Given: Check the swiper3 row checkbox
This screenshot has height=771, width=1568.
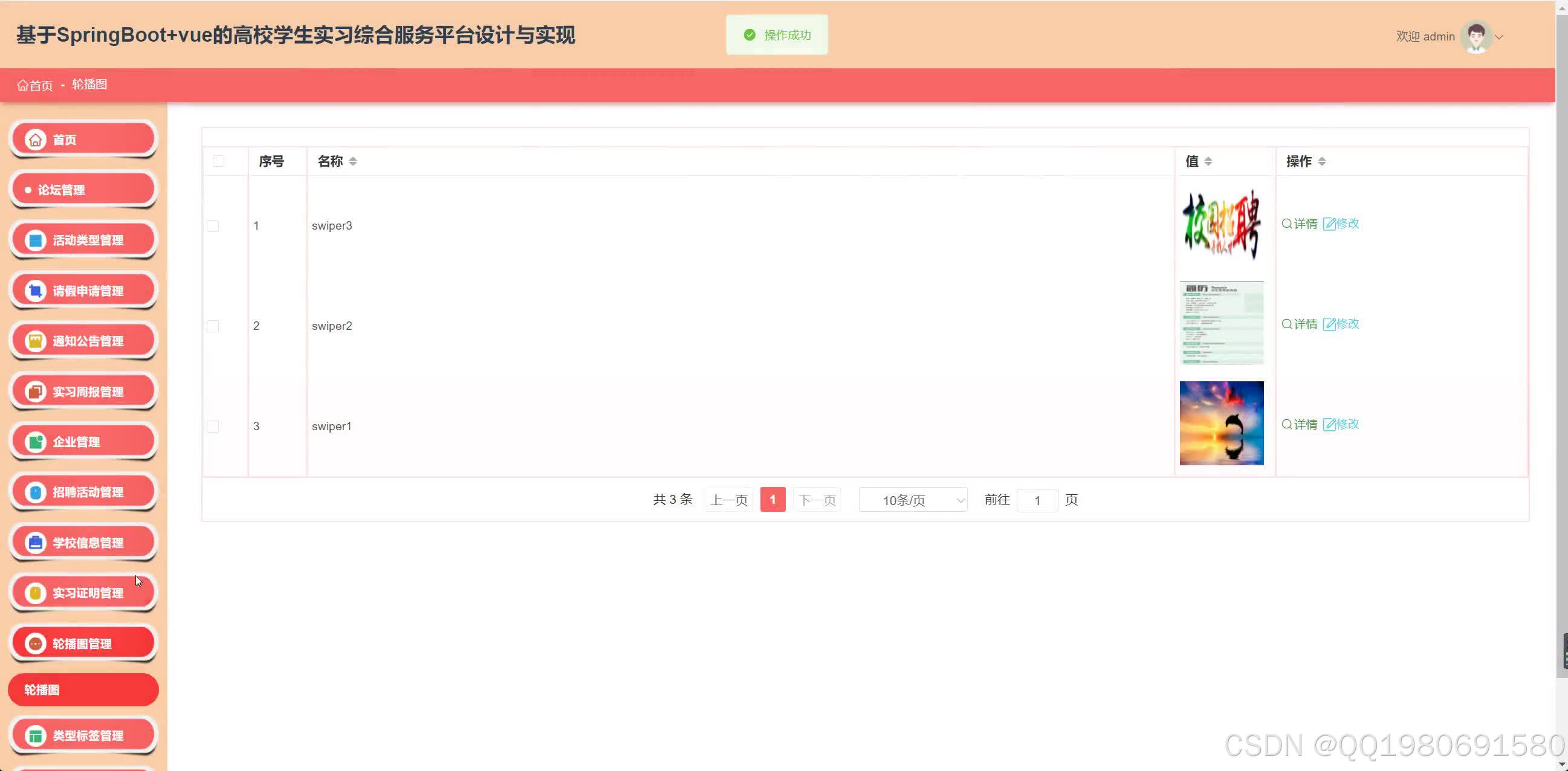Looking at the screenshot, I should pyautogui.click(x=213, y=226).
